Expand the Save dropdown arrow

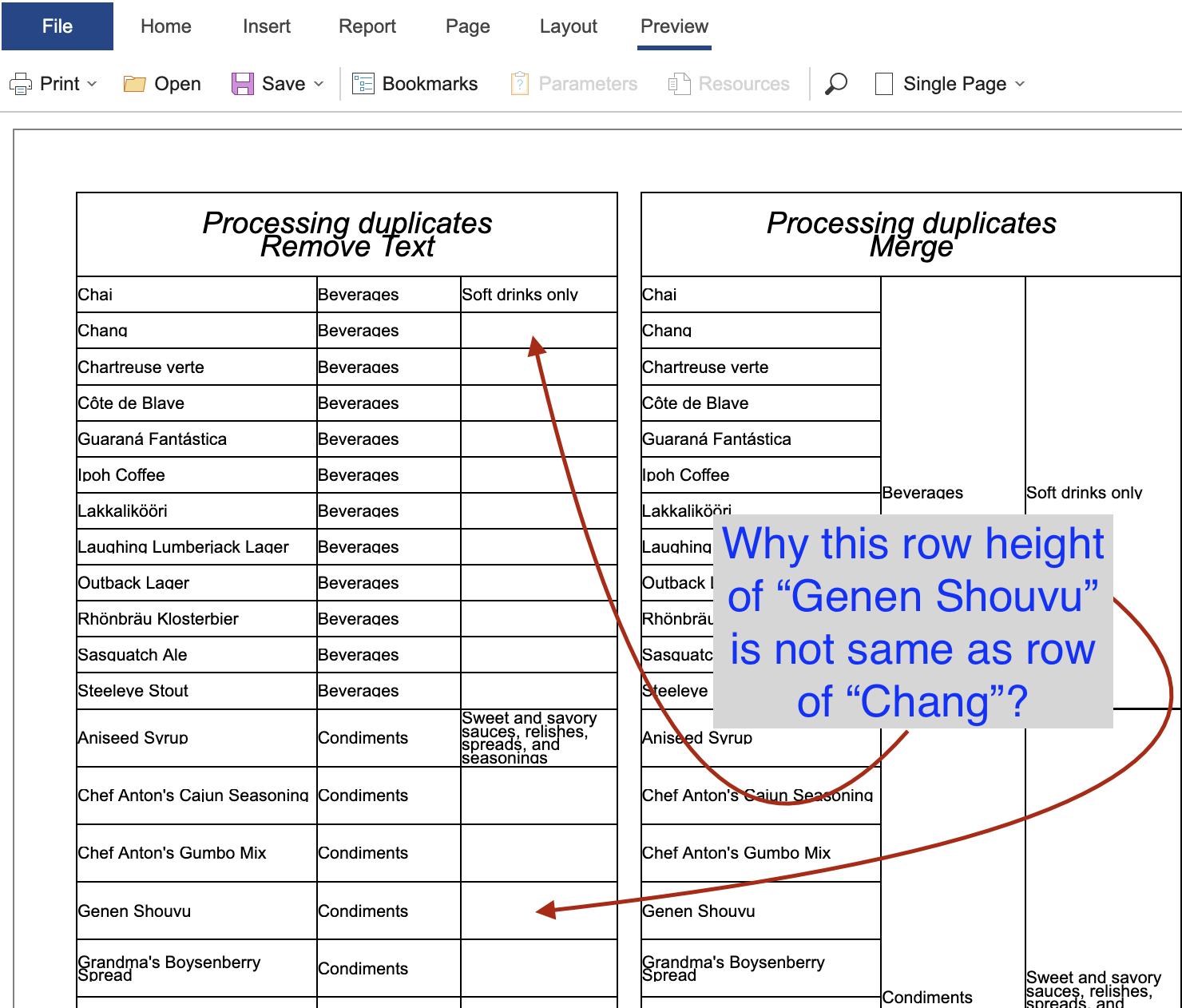319,84
